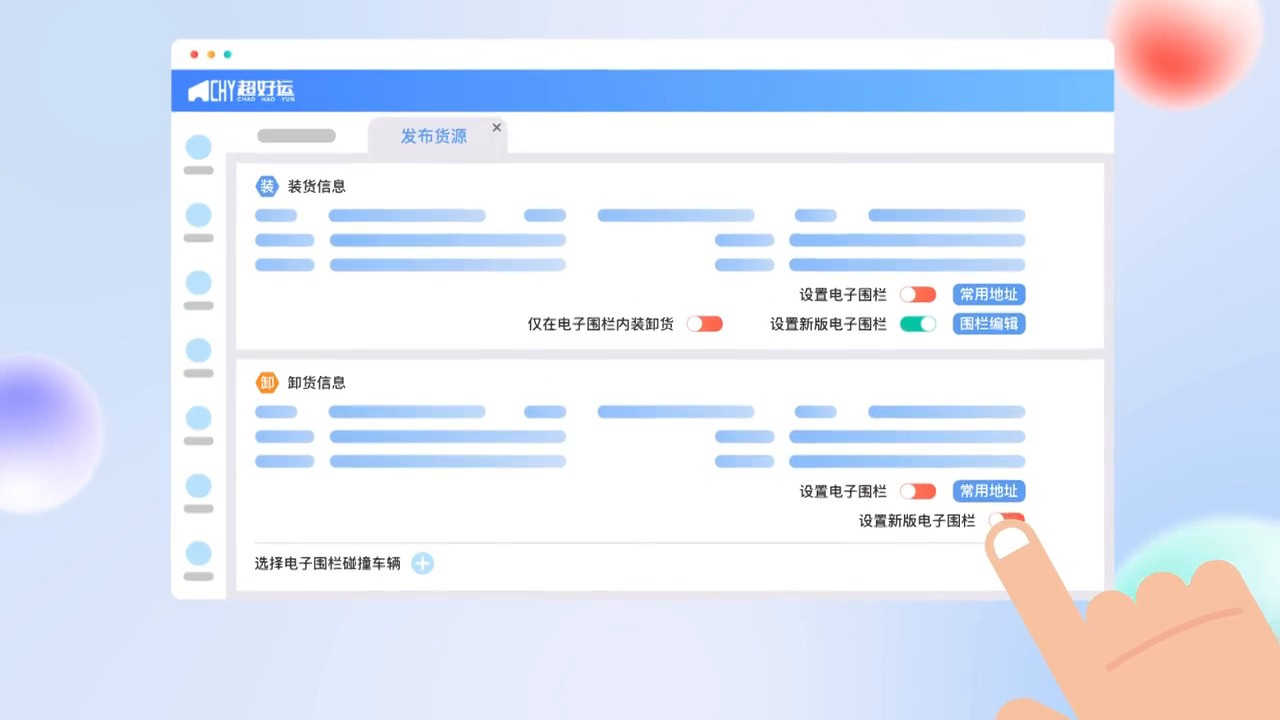Select the bottommost sidebar circle icon
1280x720 pixels.
(x=199, y=553)
